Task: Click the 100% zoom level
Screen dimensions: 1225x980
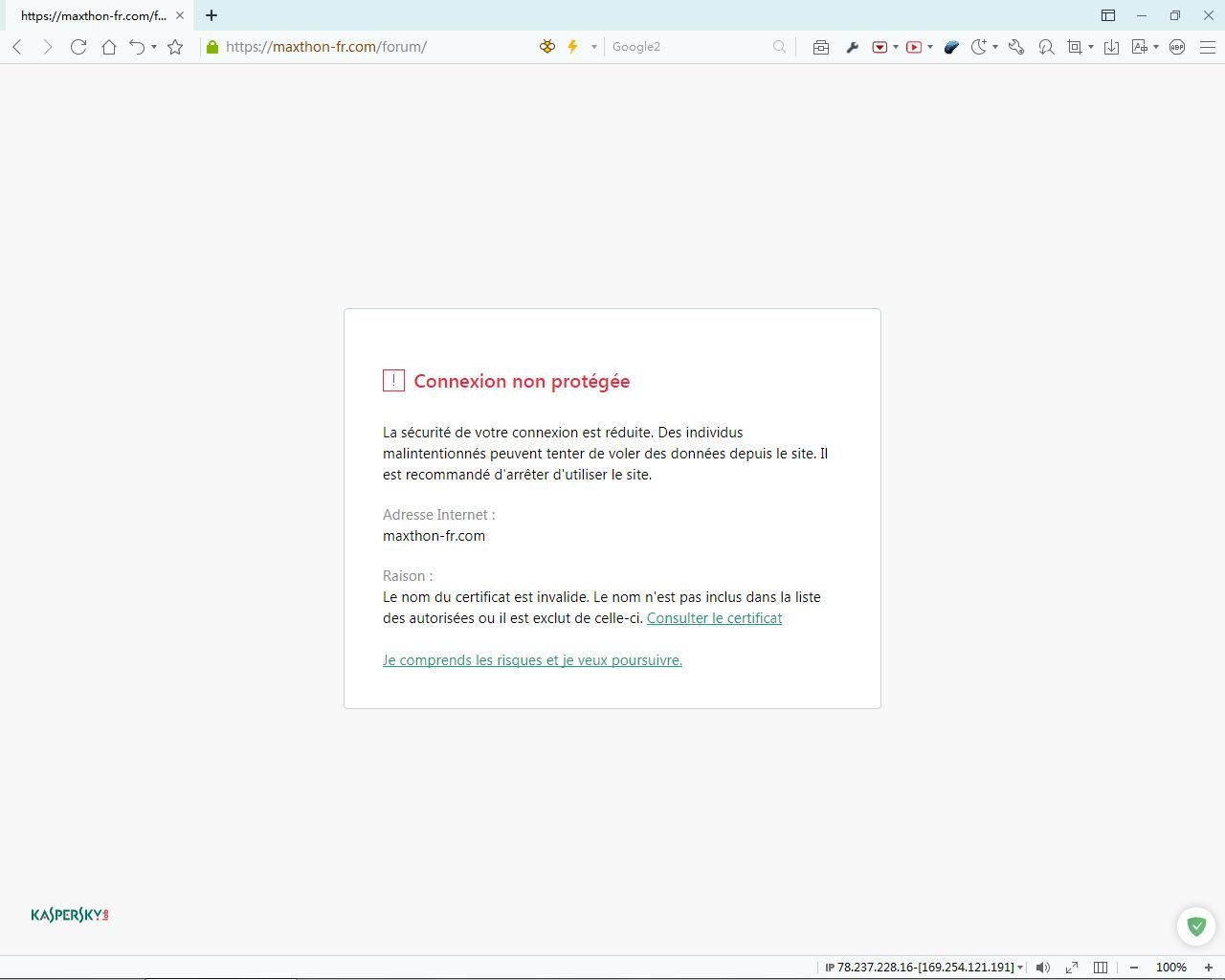Action: (1171, 968)
